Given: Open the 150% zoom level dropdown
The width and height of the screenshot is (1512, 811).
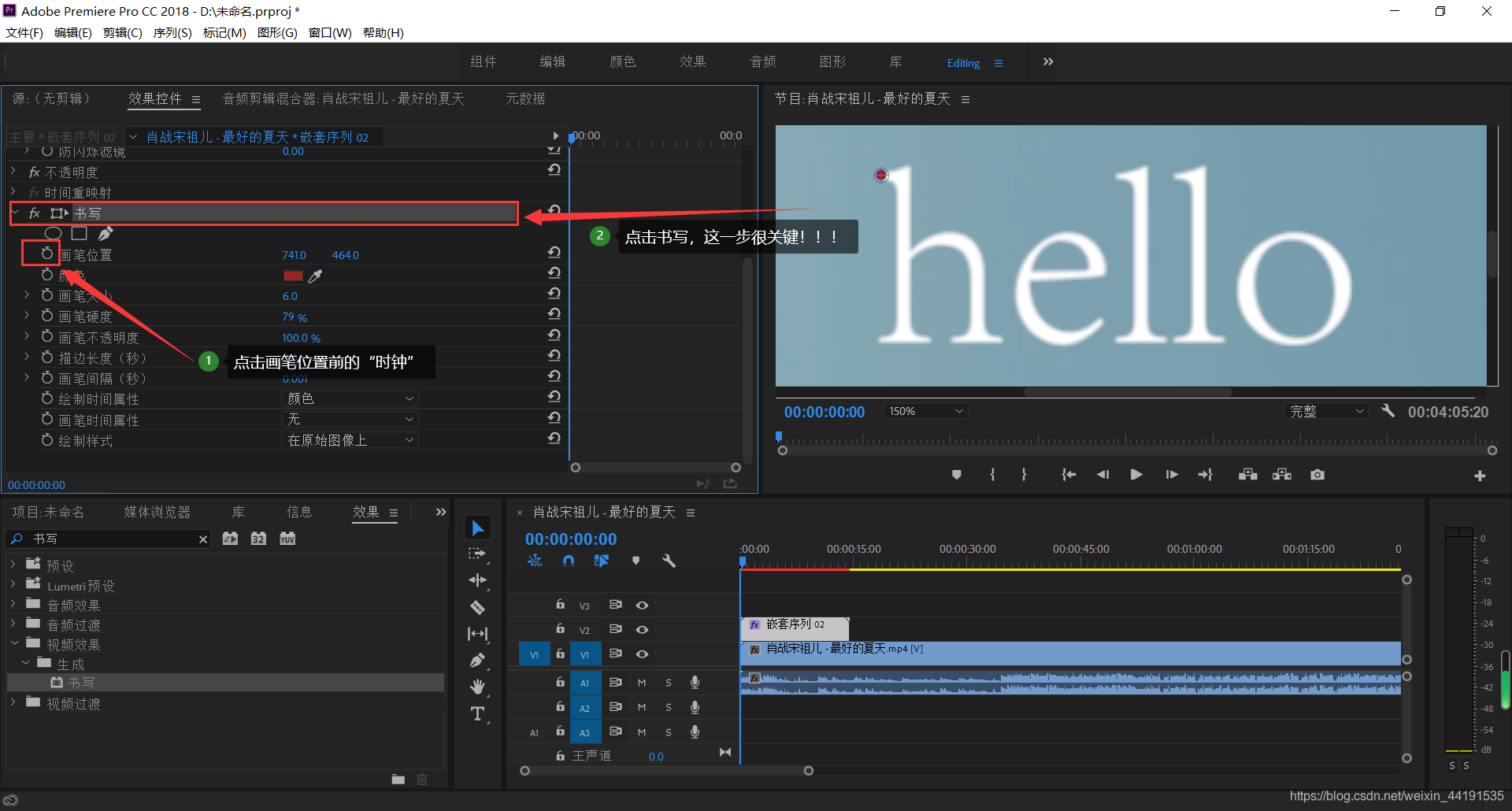Looking at the screenshot, I should [926, 411].
